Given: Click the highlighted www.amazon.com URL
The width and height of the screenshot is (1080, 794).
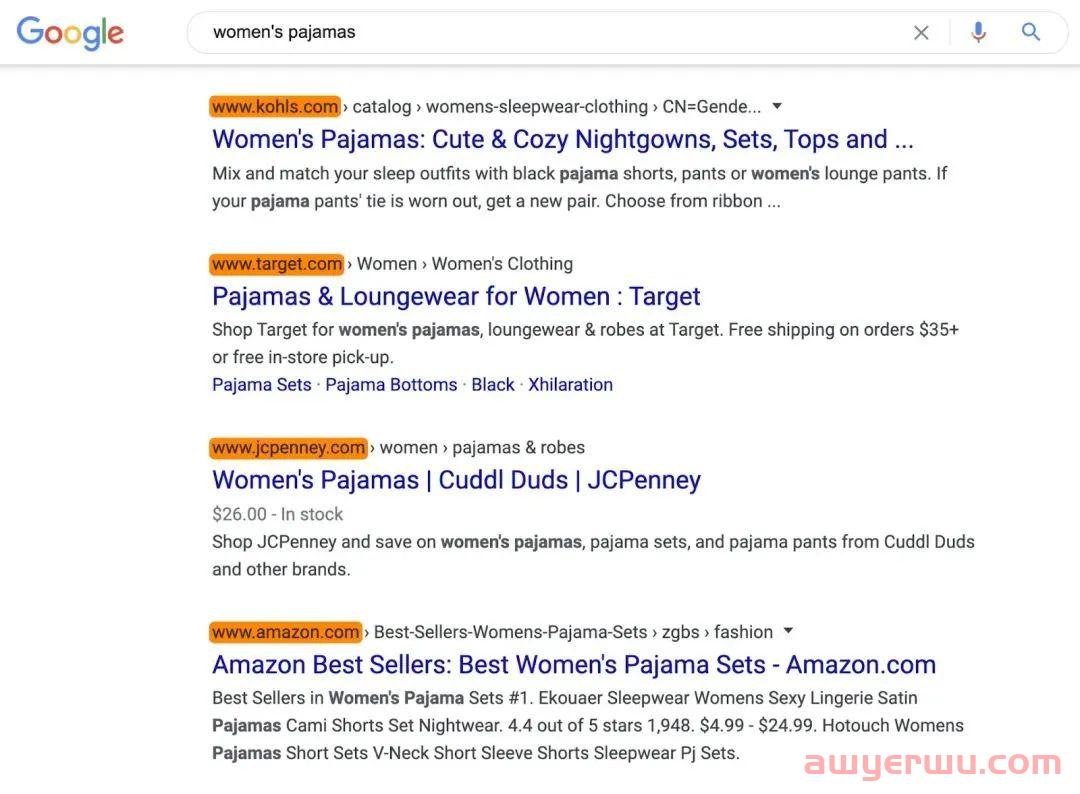Looking at the screenshot, I should click(x=285, y=631).
